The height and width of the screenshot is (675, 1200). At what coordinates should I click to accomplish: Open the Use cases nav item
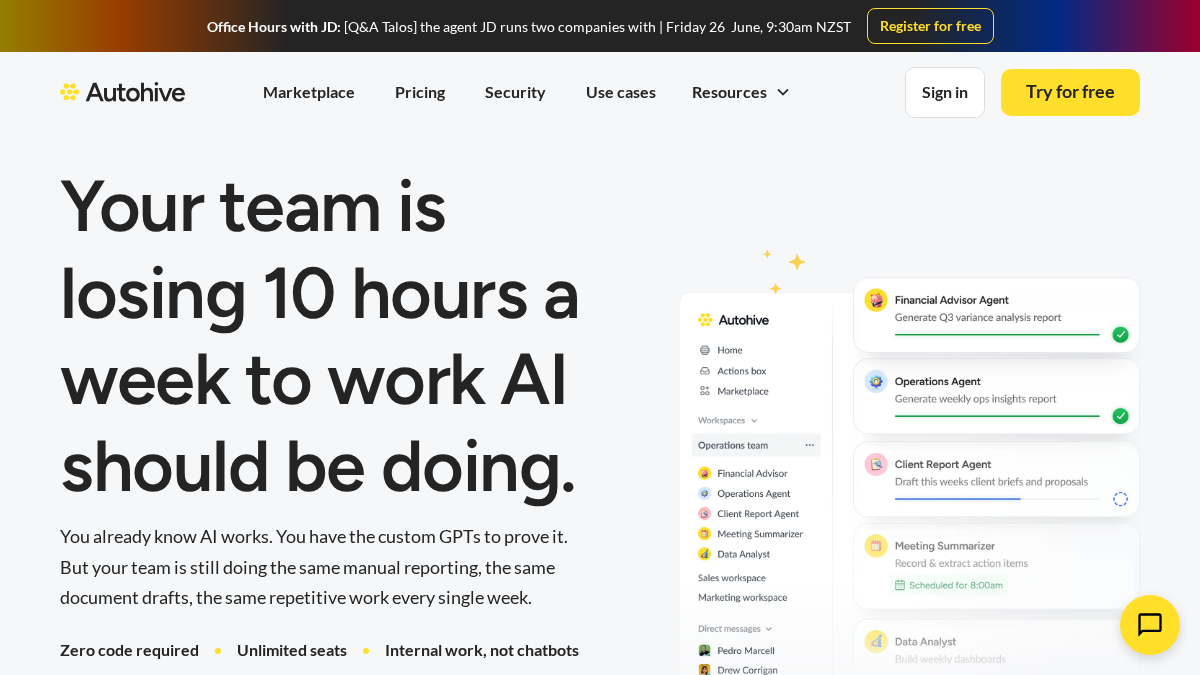[621, 92]
